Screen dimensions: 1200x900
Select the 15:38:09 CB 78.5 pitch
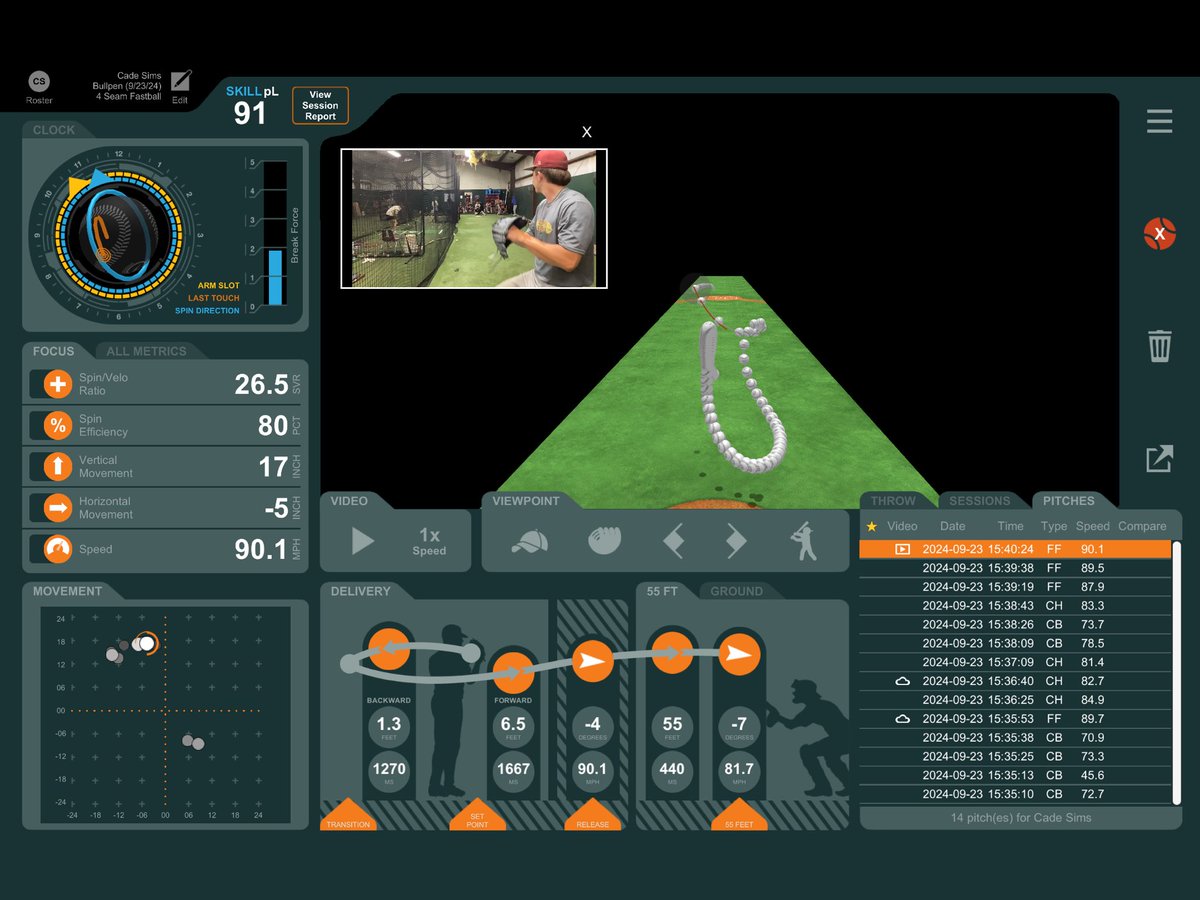[x=1015, y=643]
